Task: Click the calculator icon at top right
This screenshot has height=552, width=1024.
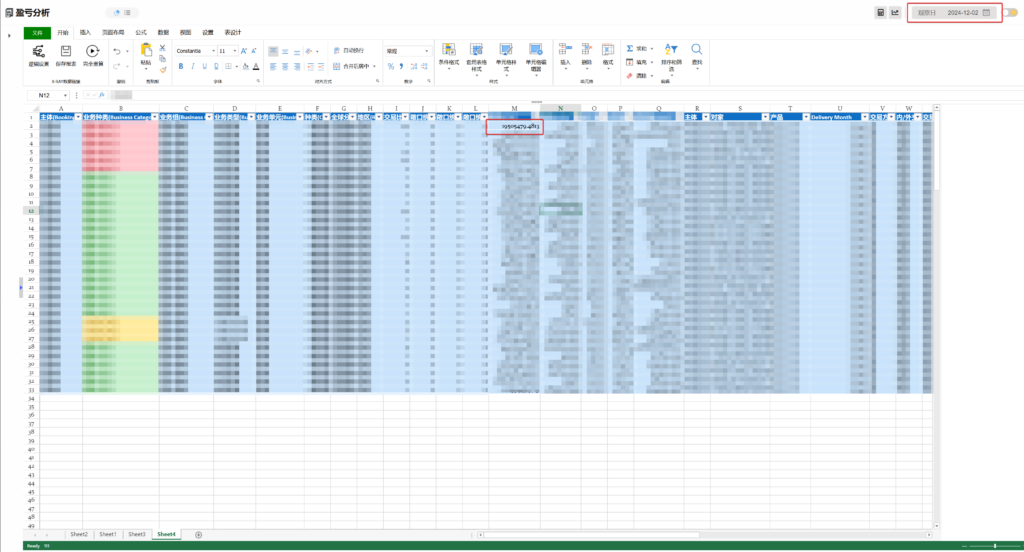Action: coord(880,12)
